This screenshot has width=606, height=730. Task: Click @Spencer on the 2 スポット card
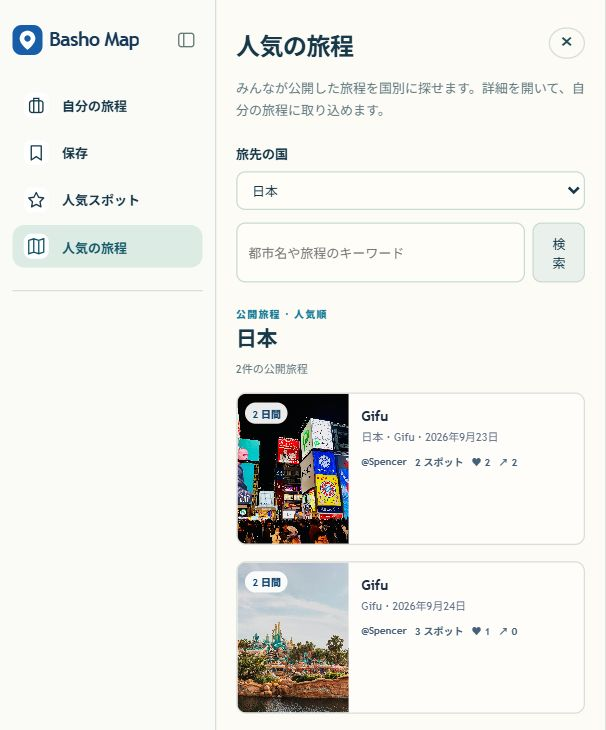tap(384, 462)
